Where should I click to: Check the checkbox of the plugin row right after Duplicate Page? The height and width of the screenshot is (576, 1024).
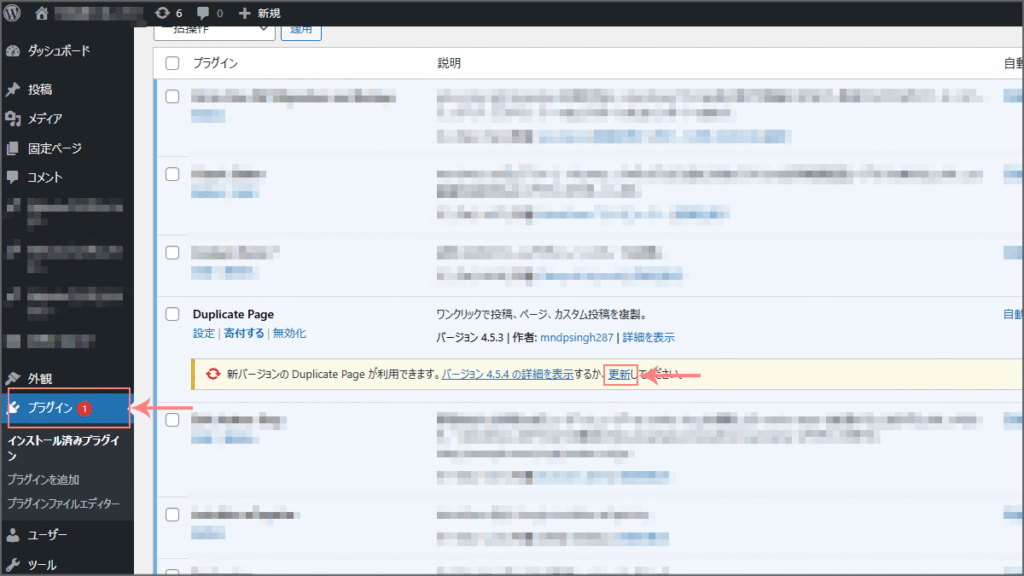172,420
